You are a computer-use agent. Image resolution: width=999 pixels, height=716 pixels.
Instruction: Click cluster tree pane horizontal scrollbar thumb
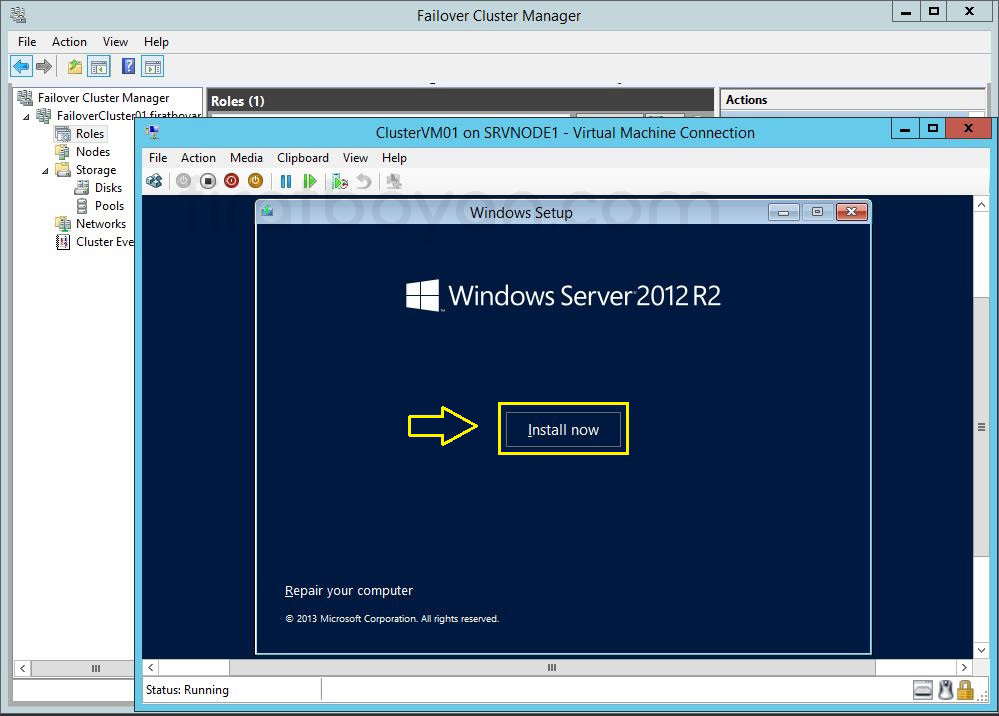[83, 668]
